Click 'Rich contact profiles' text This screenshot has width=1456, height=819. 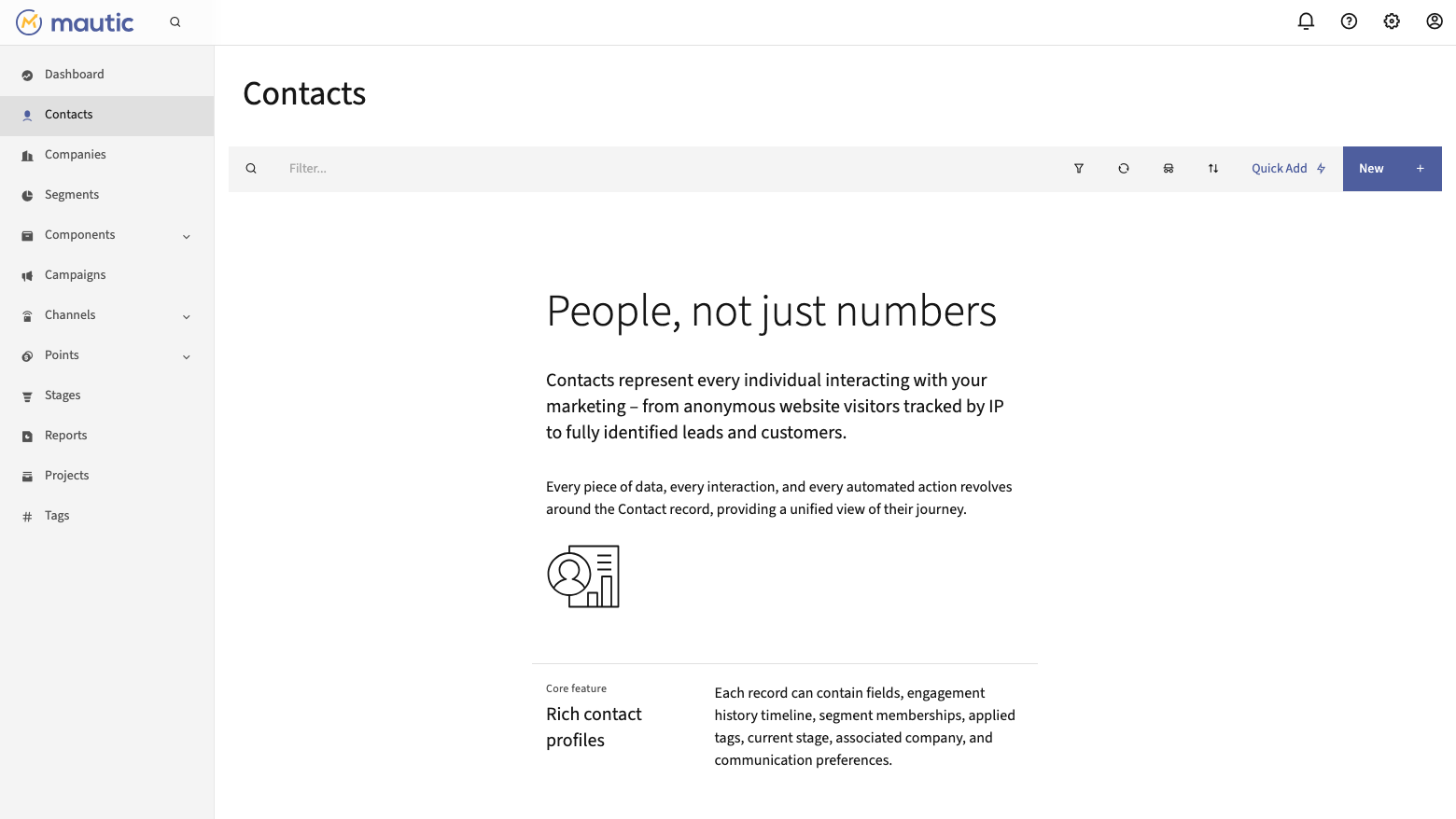[x=594, y=727]
